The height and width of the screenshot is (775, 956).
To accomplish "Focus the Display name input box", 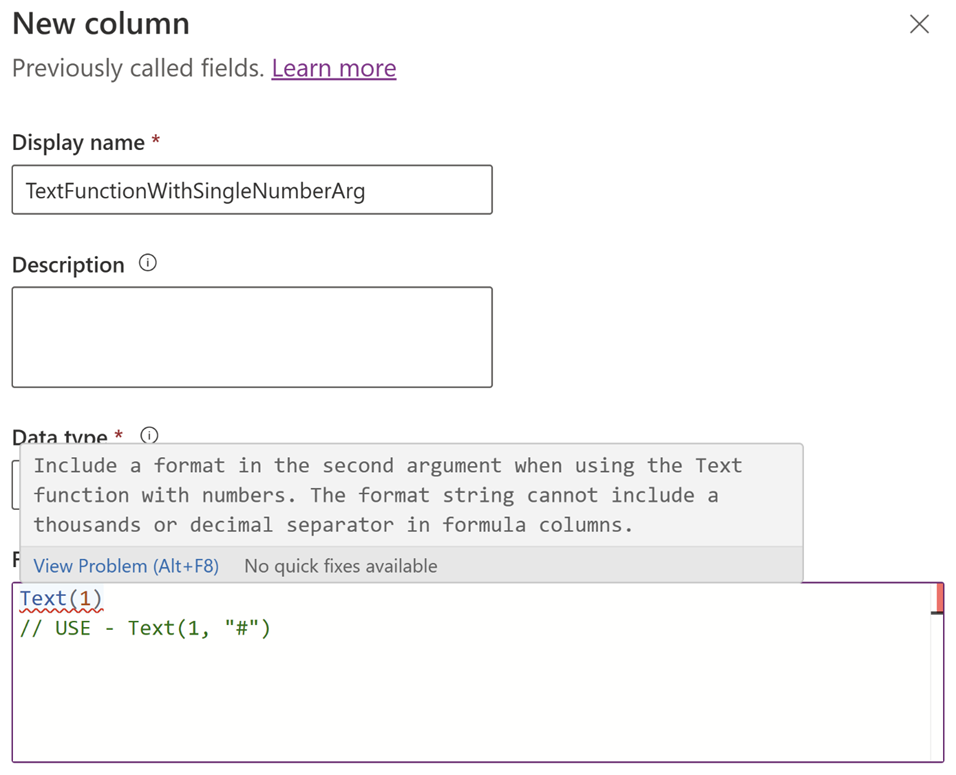I will tap(250, 189).
